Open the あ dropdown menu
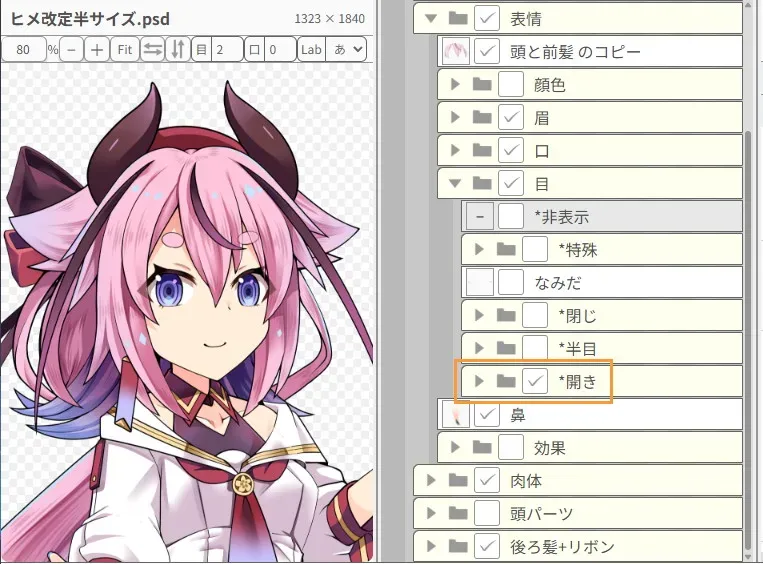The image size is (763, 564). (348, 50)
